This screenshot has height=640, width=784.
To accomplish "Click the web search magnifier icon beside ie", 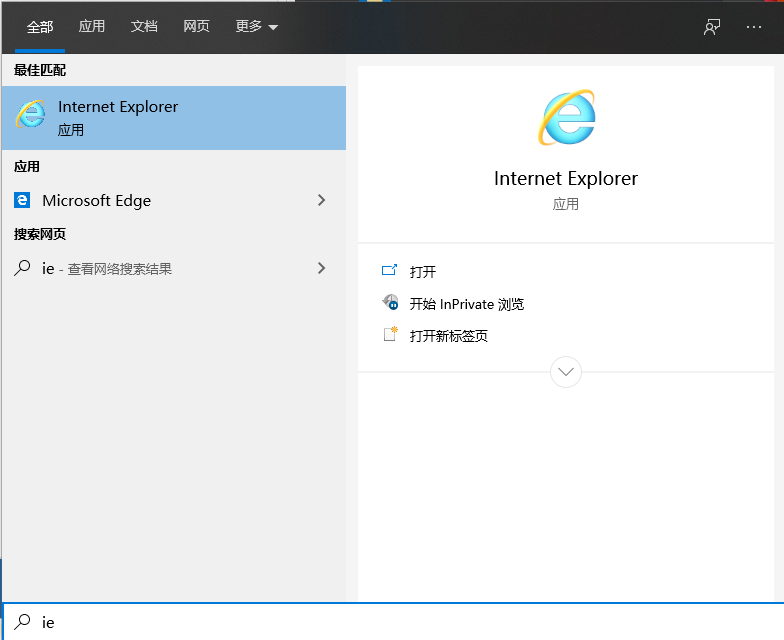I will tap(22, 268).
